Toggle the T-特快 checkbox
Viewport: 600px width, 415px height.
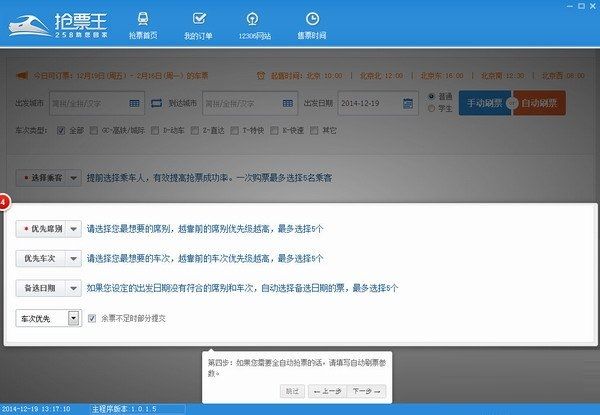coord(235,130)
